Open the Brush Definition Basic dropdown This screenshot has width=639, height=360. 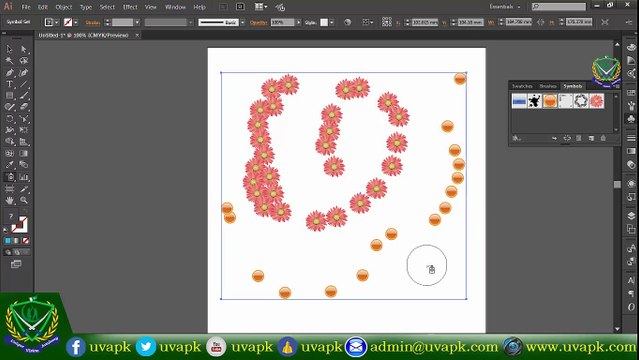(243, 22)
